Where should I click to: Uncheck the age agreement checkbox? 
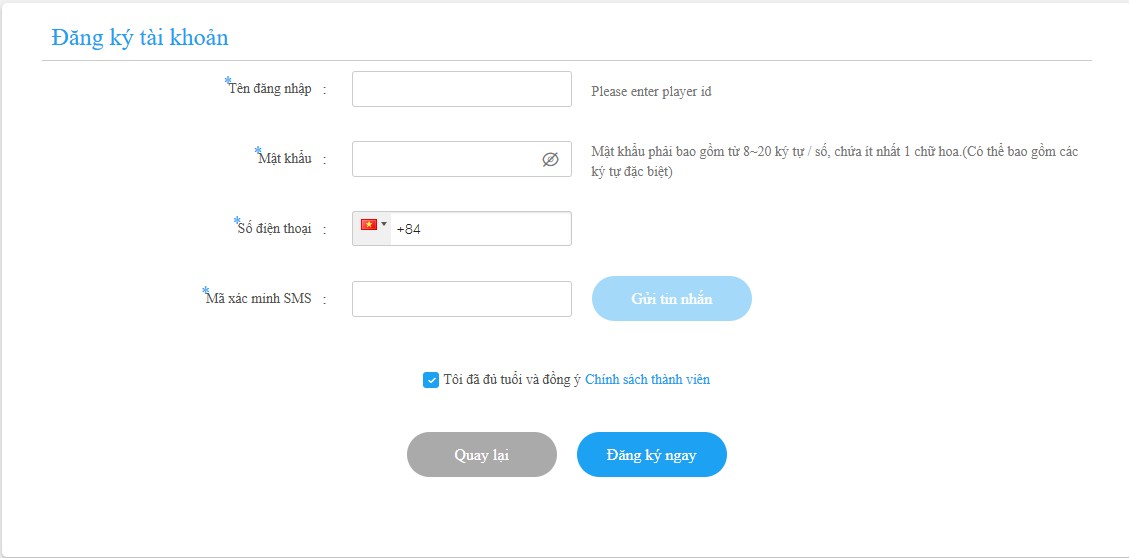coord(431,380)
